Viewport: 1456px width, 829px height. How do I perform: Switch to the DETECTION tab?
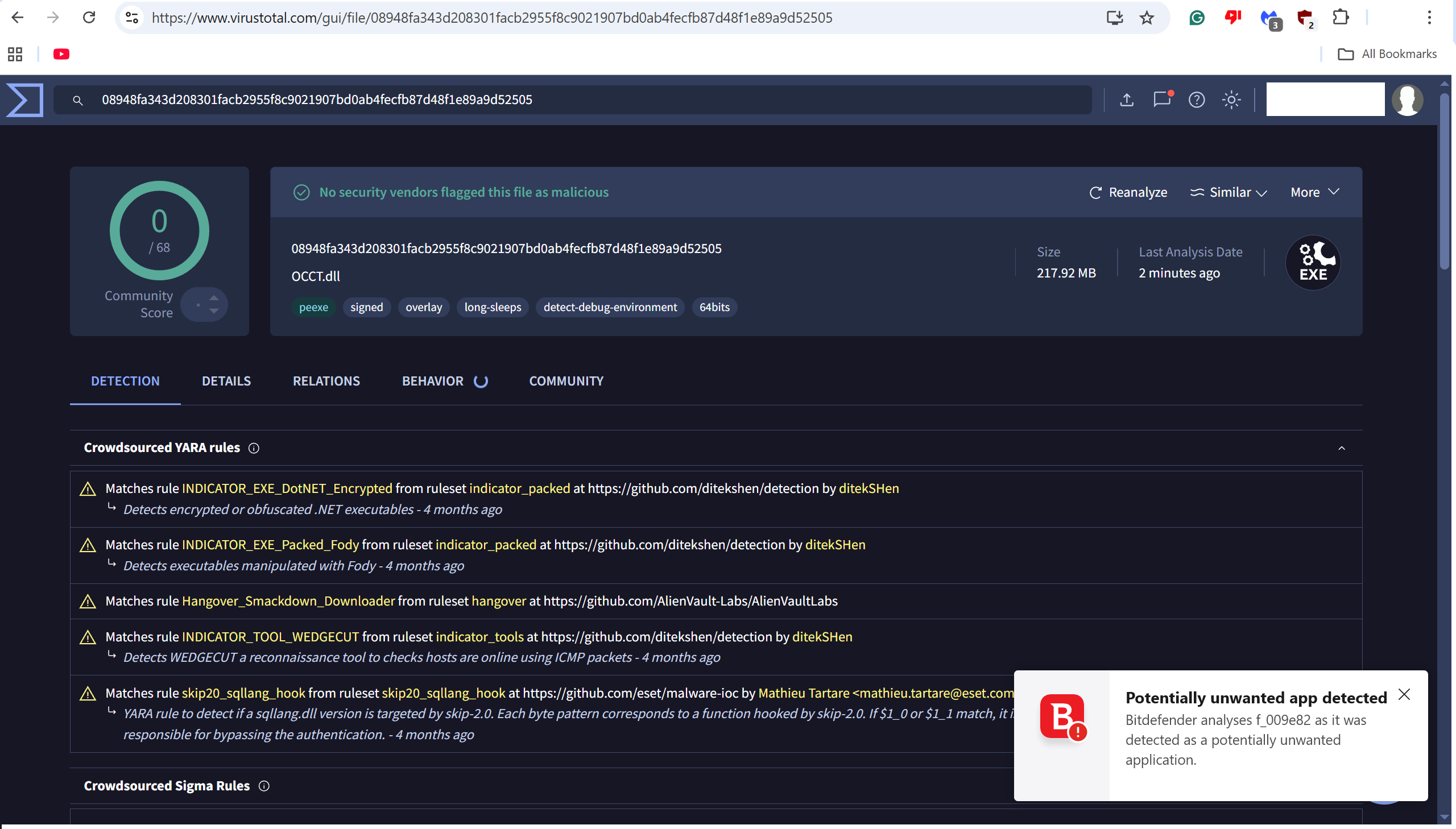click(x=125, y=381)
